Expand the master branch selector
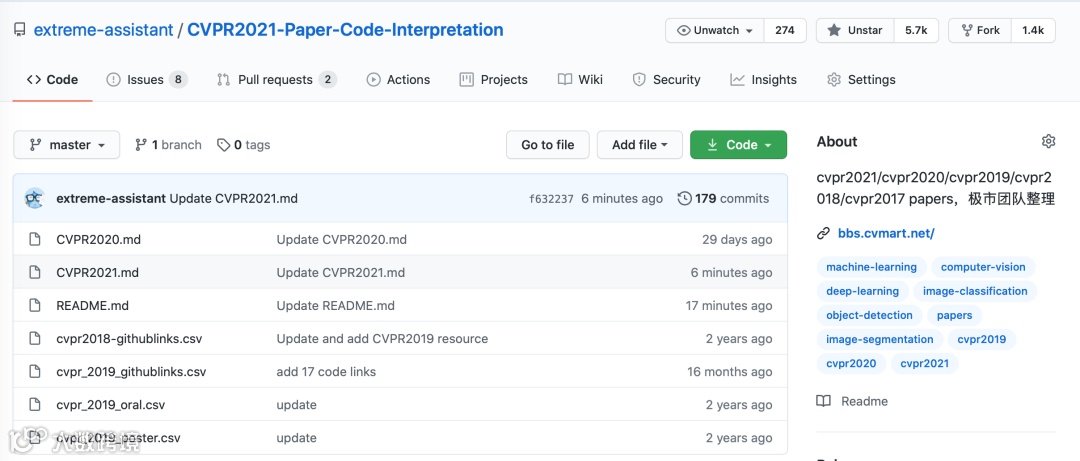The width and height of the screenshot is (1080, 461). pyautogui.click(x=67, y=145)
